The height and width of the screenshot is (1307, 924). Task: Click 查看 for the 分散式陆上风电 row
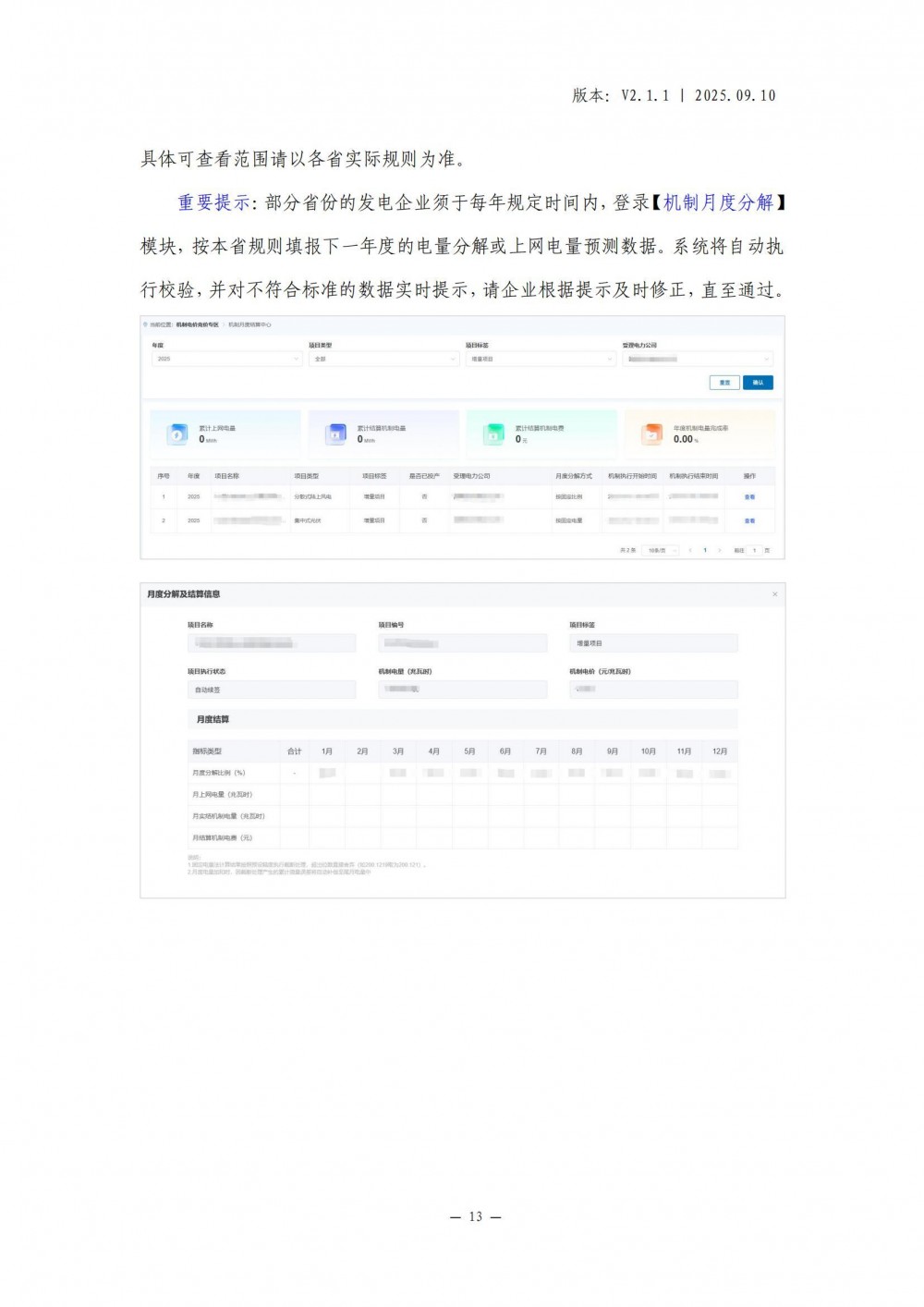(749, 497)
